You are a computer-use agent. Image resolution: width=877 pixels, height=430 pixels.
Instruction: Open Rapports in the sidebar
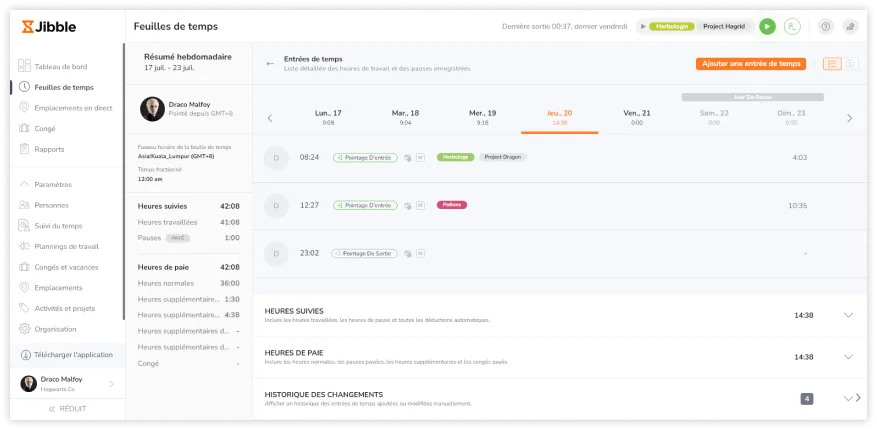[49, 149]
